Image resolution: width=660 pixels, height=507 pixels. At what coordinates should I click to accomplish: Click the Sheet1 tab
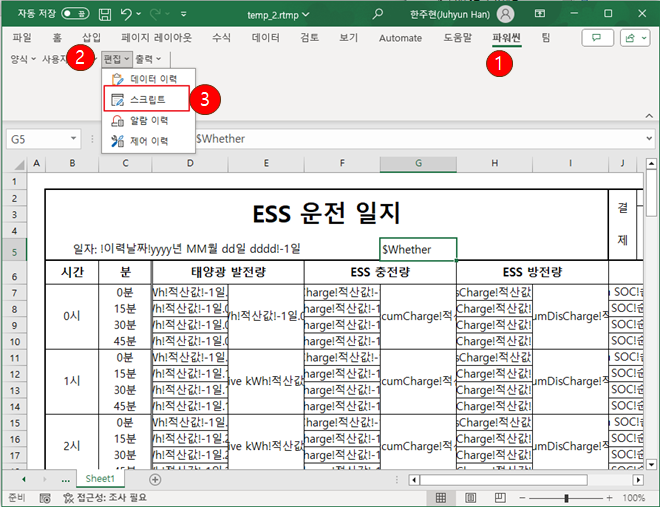(x=99, y=480)
